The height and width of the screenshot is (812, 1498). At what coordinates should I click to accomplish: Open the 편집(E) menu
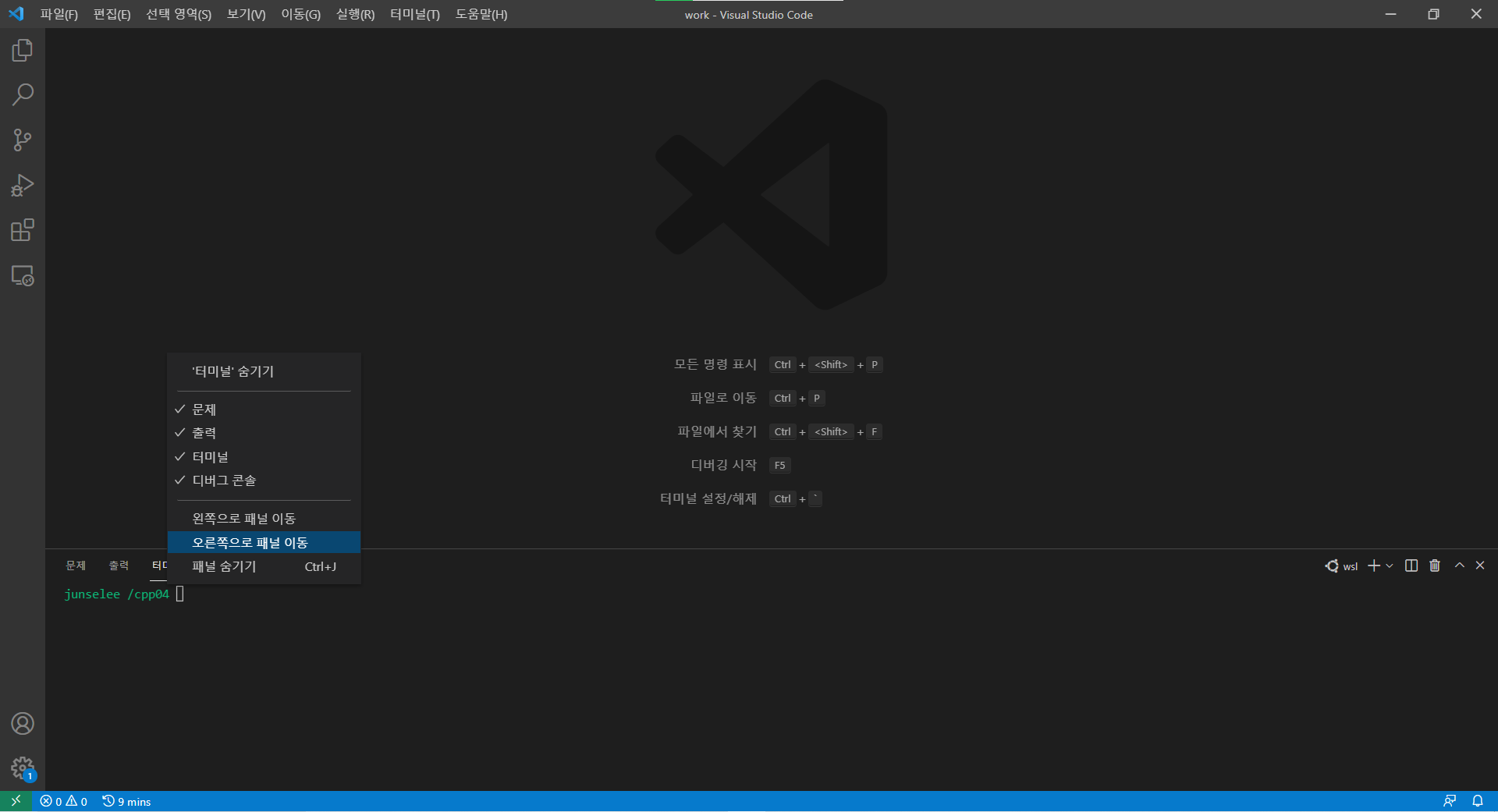[x=112, y=14]
